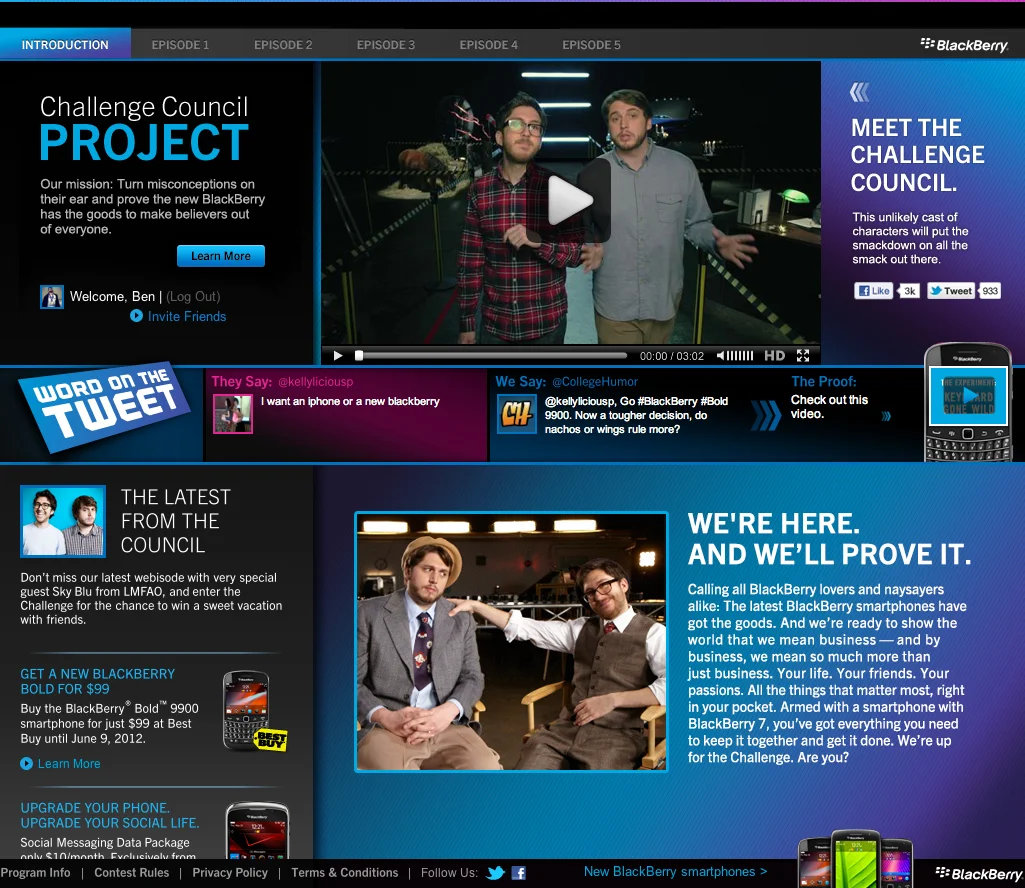Screen dimensions: 1025x888
Task: Click the photo of the two men in chairs
Action: click(x=511, y=641)
